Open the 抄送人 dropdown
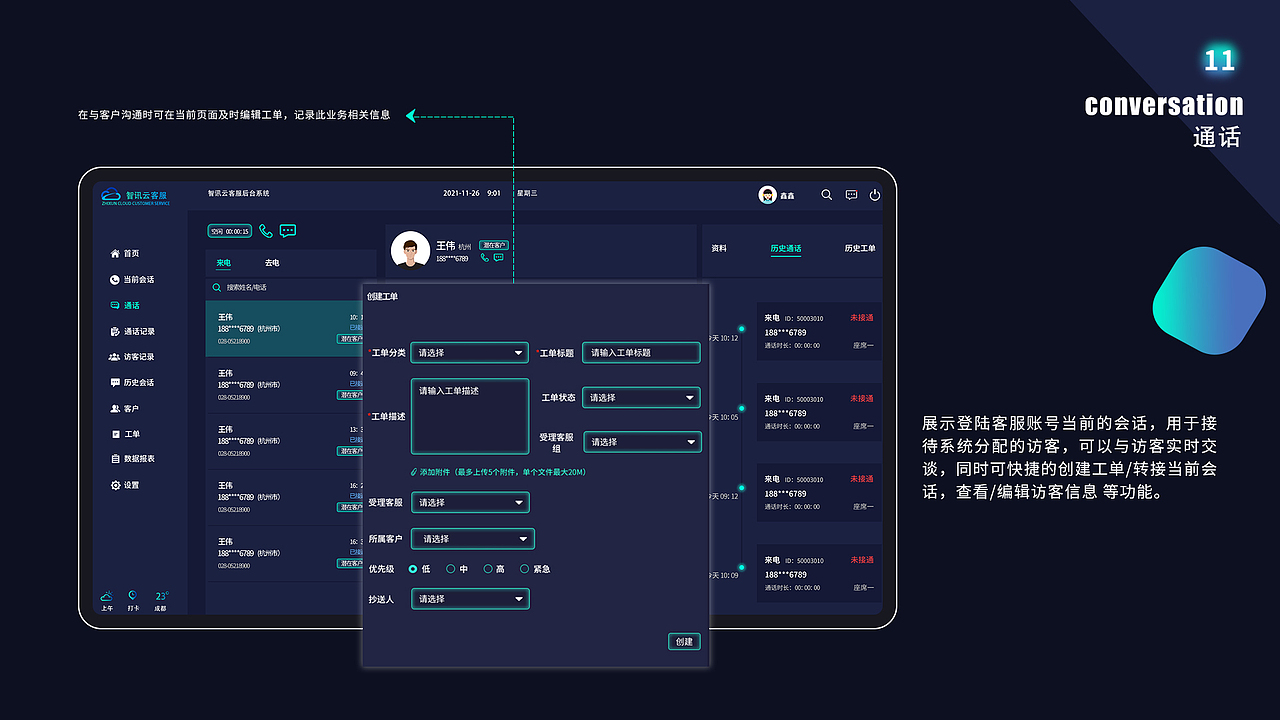The height and width of the screenshot is (720, 1280). [x=470, y=599]
